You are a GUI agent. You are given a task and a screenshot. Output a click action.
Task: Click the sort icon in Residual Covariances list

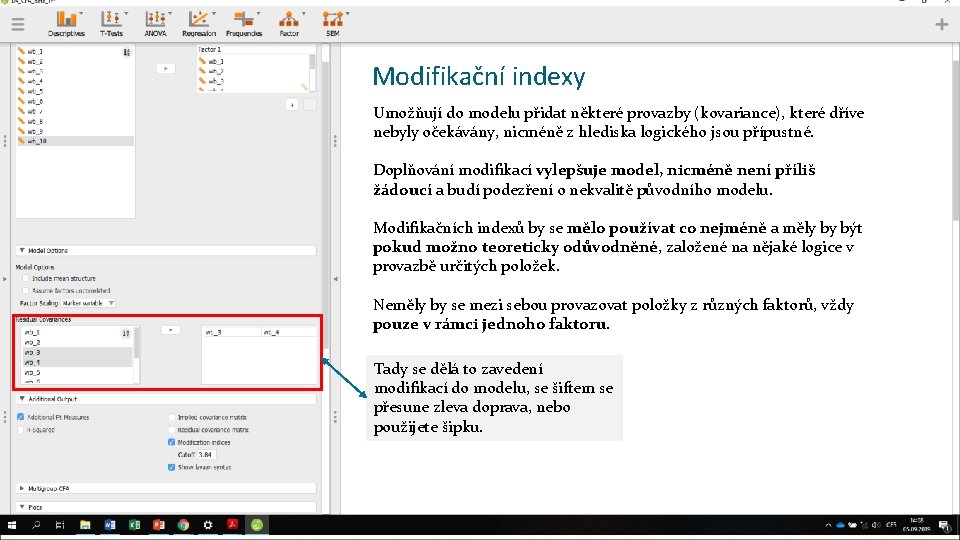pos(126,334)
